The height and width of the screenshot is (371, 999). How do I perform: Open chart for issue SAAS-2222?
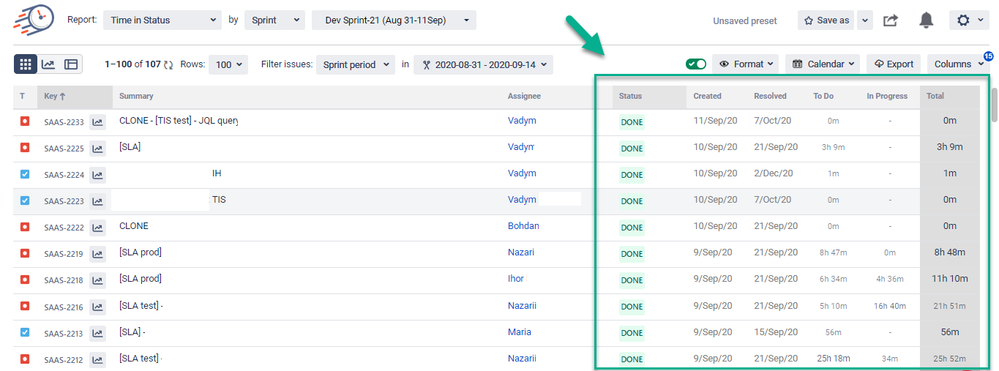[x=97, y=228]
